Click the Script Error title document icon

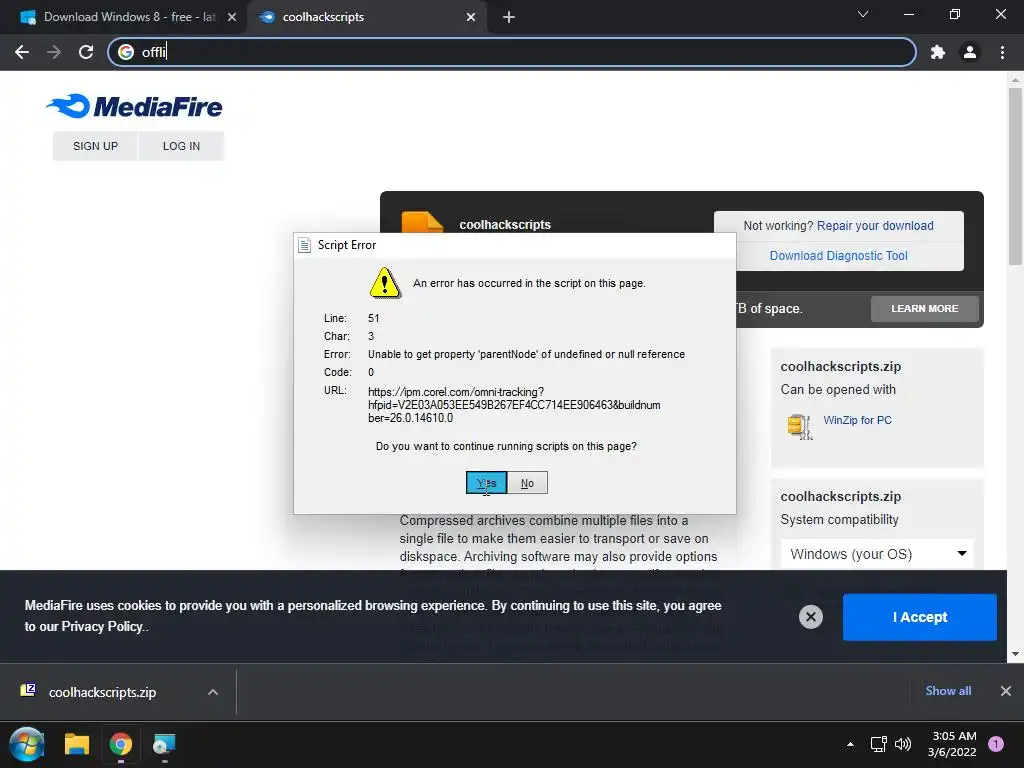(x=304, y=245)
